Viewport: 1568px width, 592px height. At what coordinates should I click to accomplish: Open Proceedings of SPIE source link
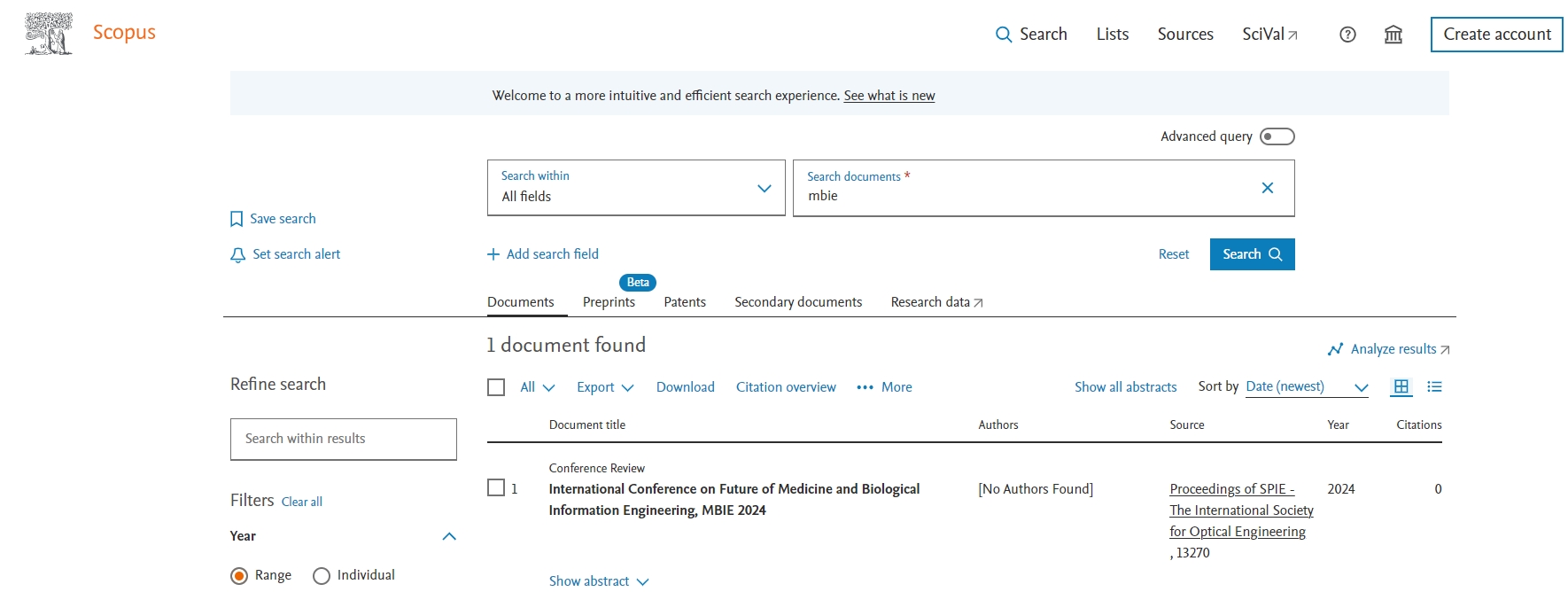[x=1241, y=510]
